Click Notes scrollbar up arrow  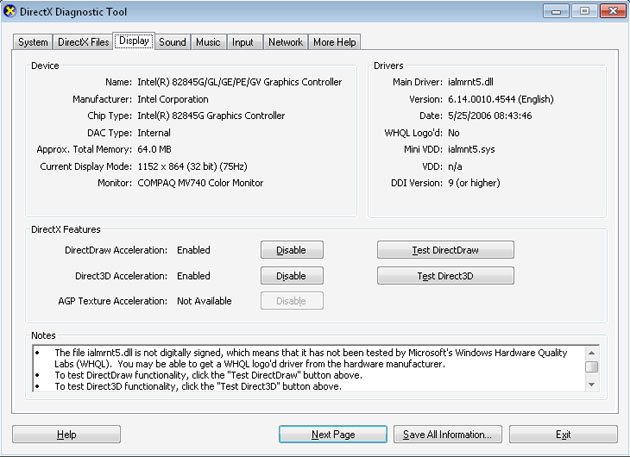(x=591, y=353)
